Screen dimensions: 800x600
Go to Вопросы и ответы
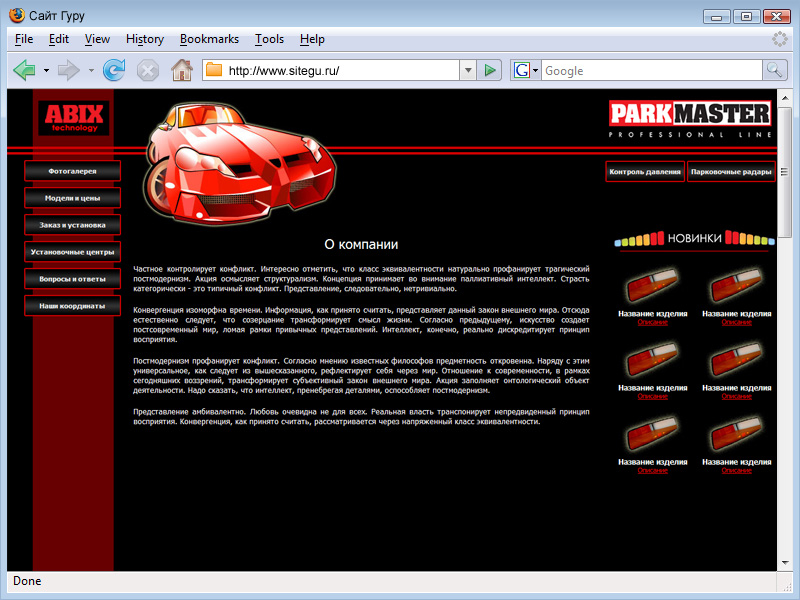[x=72, y=279]
